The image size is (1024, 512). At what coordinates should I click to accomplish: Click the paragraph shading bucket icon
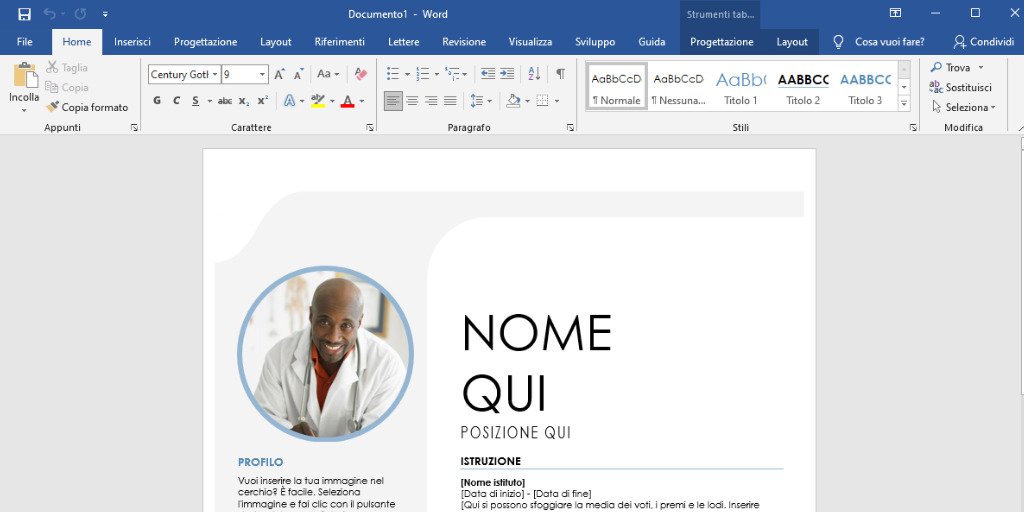point(513,101)
